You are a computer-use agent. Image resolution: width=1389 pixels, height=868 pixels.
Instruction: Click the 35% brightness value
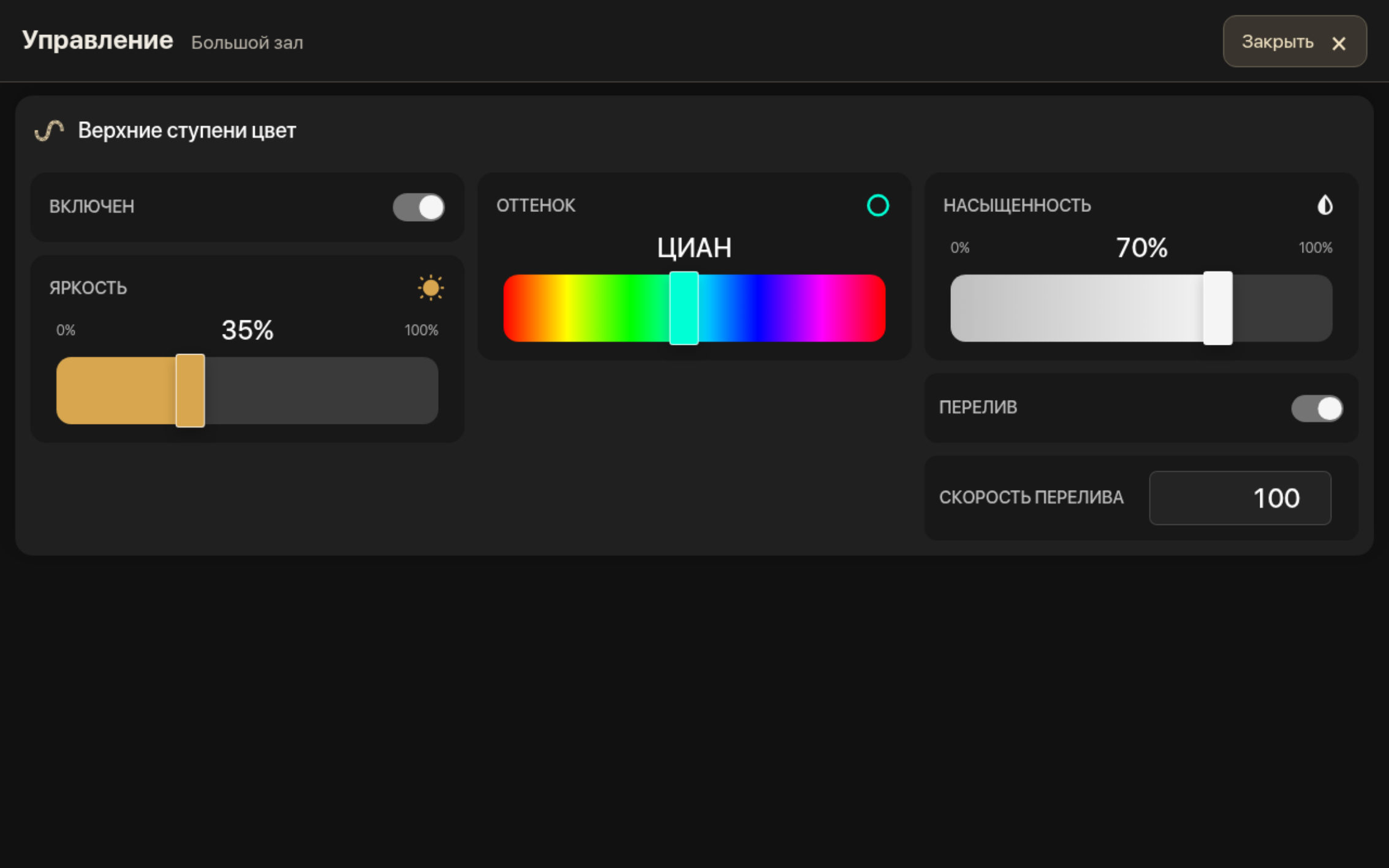click(x=248, y=330)
